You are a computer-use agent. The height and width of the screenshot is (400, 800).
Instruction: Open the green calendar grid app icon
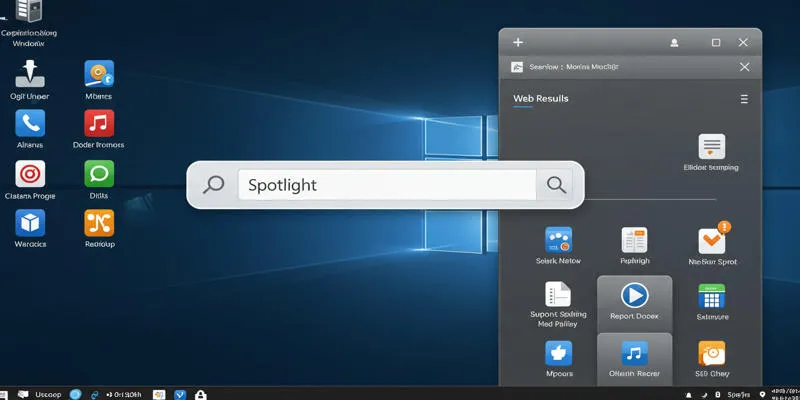tap(712, 295)
